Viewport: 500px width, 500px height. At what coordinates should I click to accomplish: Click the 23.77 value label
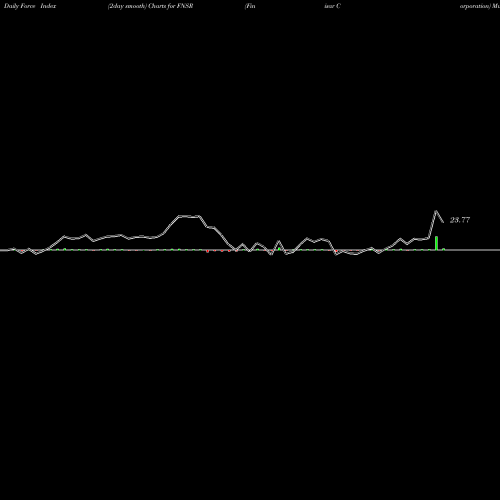[x=460, y=220]
